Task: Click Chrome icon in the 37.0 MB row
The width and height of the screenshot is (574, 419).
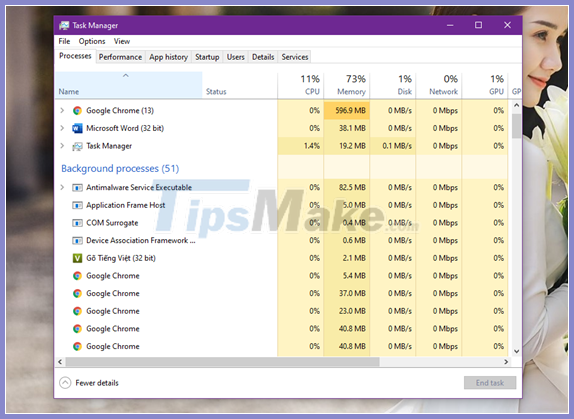Action: [x=77, y=293]
